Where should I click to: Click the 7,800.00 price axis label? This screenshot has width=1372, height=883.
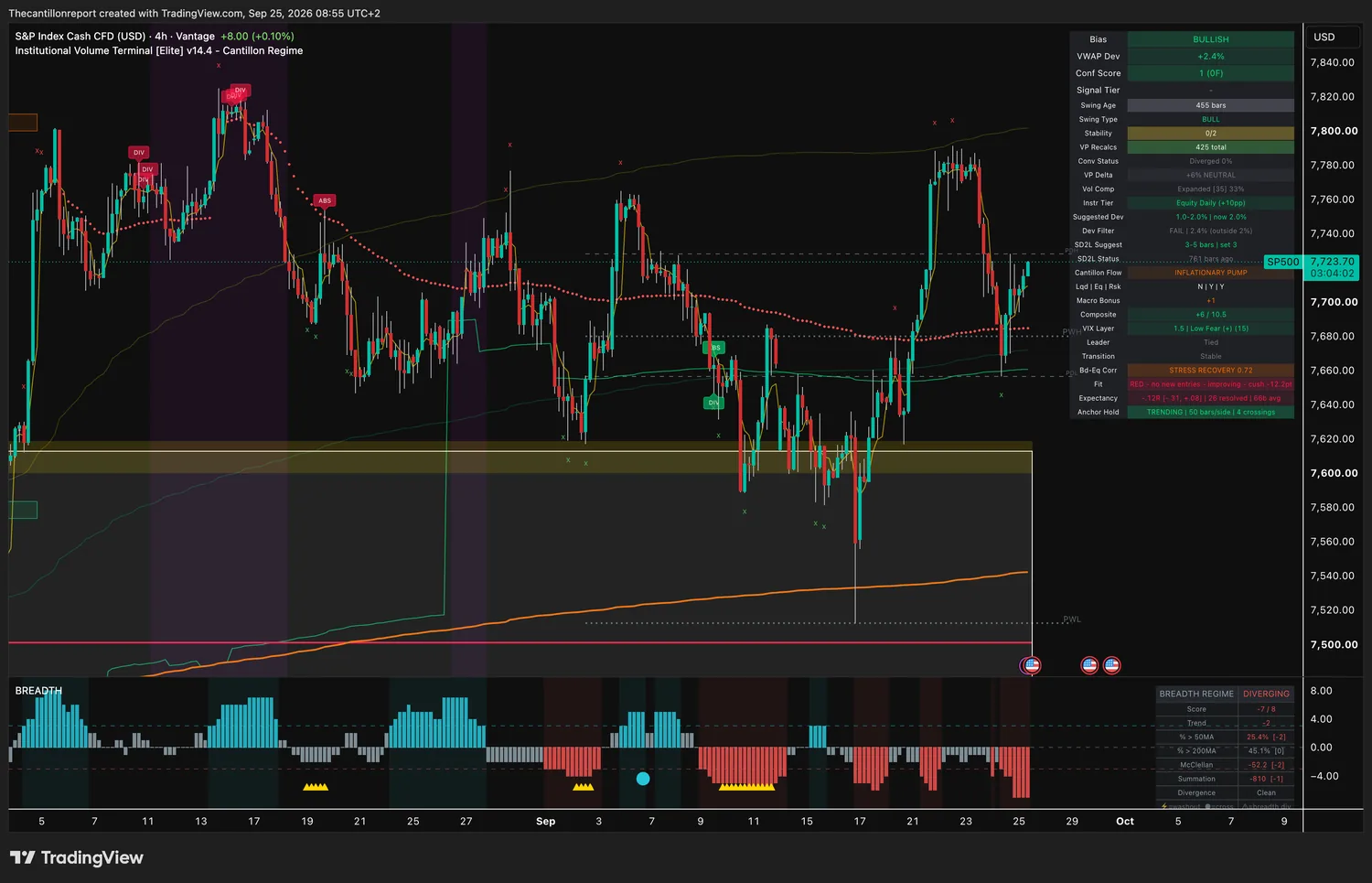[x=1334, y=131]
